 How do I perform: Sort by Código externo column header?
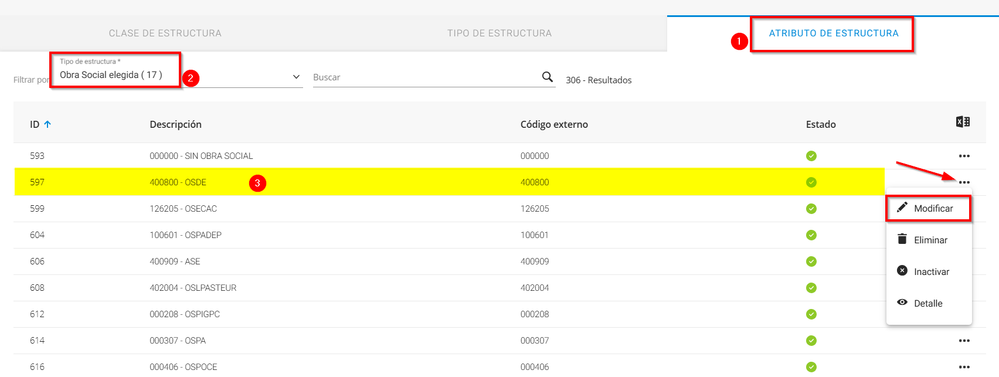tap(554, 125)
